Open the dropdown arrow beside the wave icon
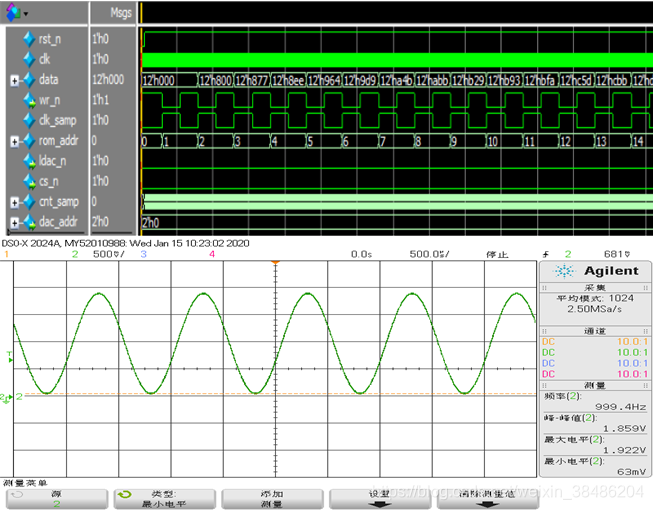 (25, 14)
